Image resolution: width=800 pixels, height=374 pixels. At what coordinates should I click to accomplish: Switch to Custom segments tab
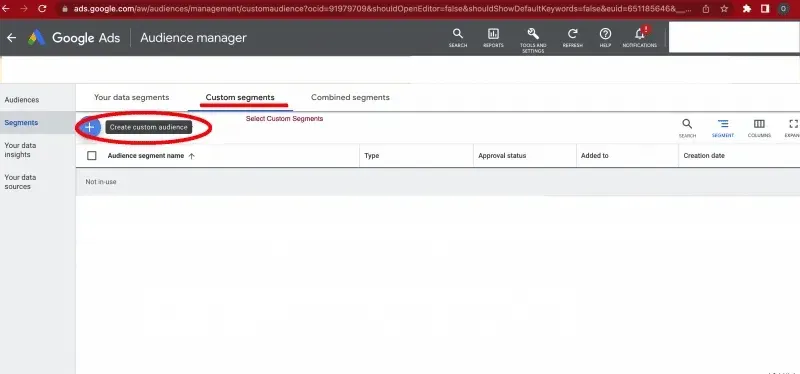point(240,97)
